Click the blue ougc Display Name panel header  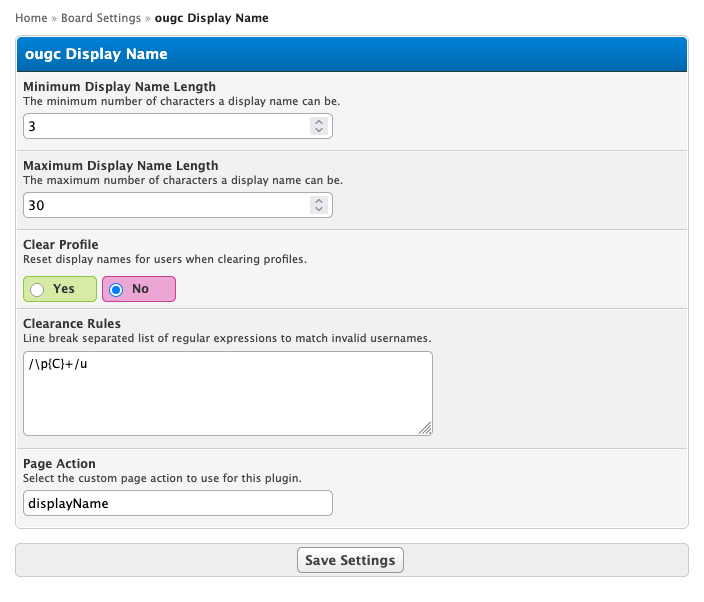352,54
